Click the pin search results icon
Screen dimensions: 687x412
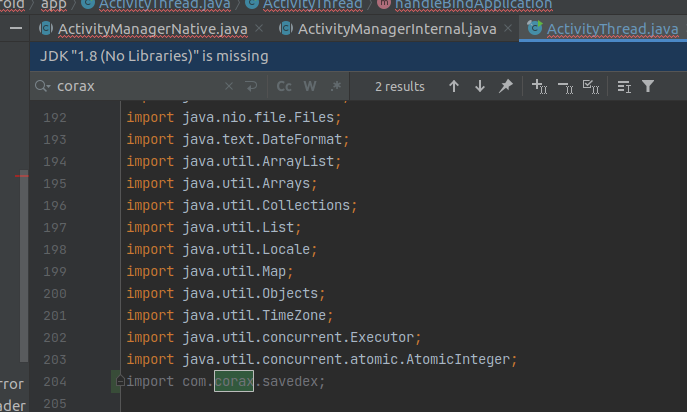[x=506, y=87]
